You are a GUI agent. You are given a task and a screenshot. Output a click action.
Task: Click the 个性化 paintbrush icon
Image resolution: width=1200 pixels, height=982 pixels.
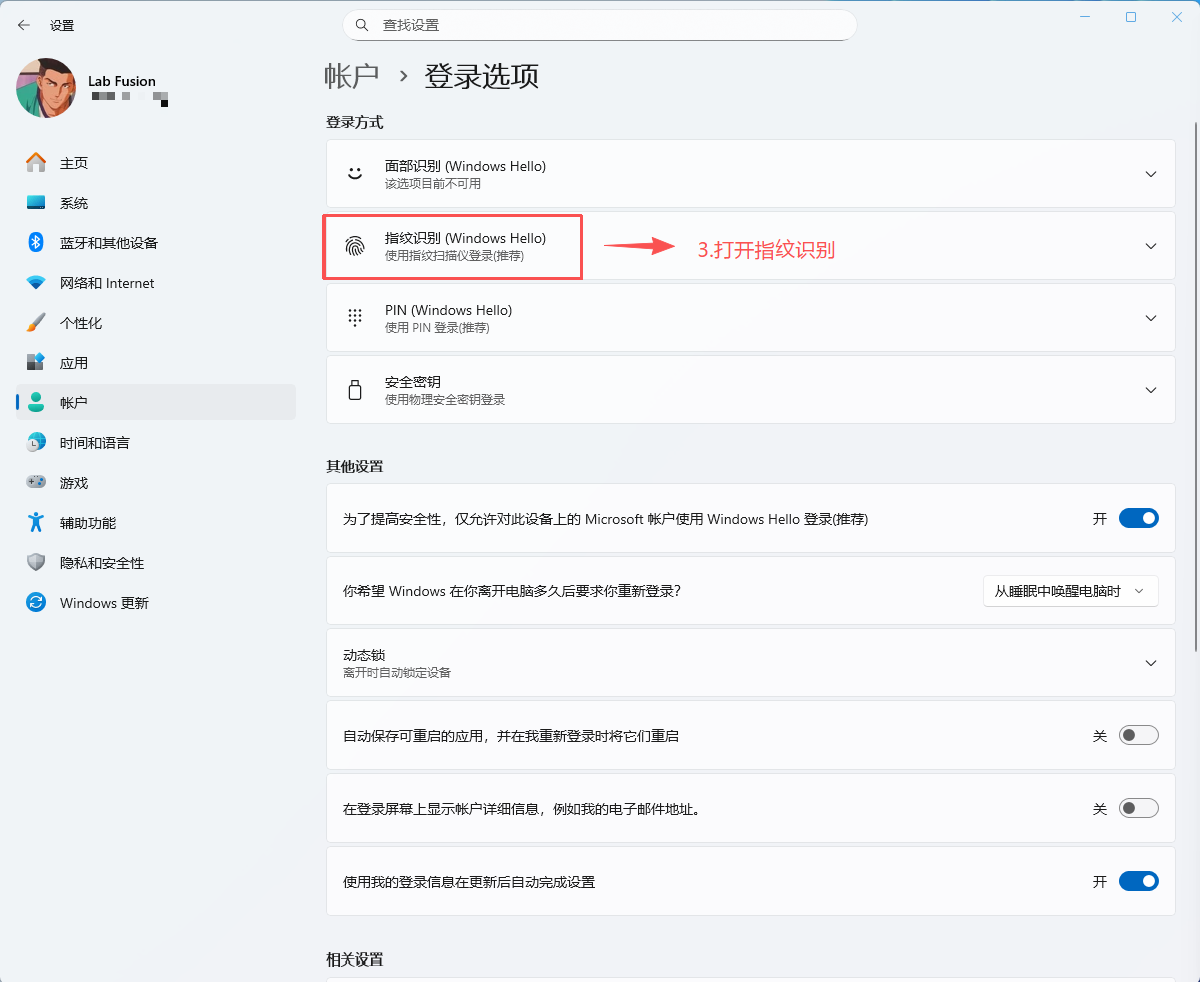36,323
